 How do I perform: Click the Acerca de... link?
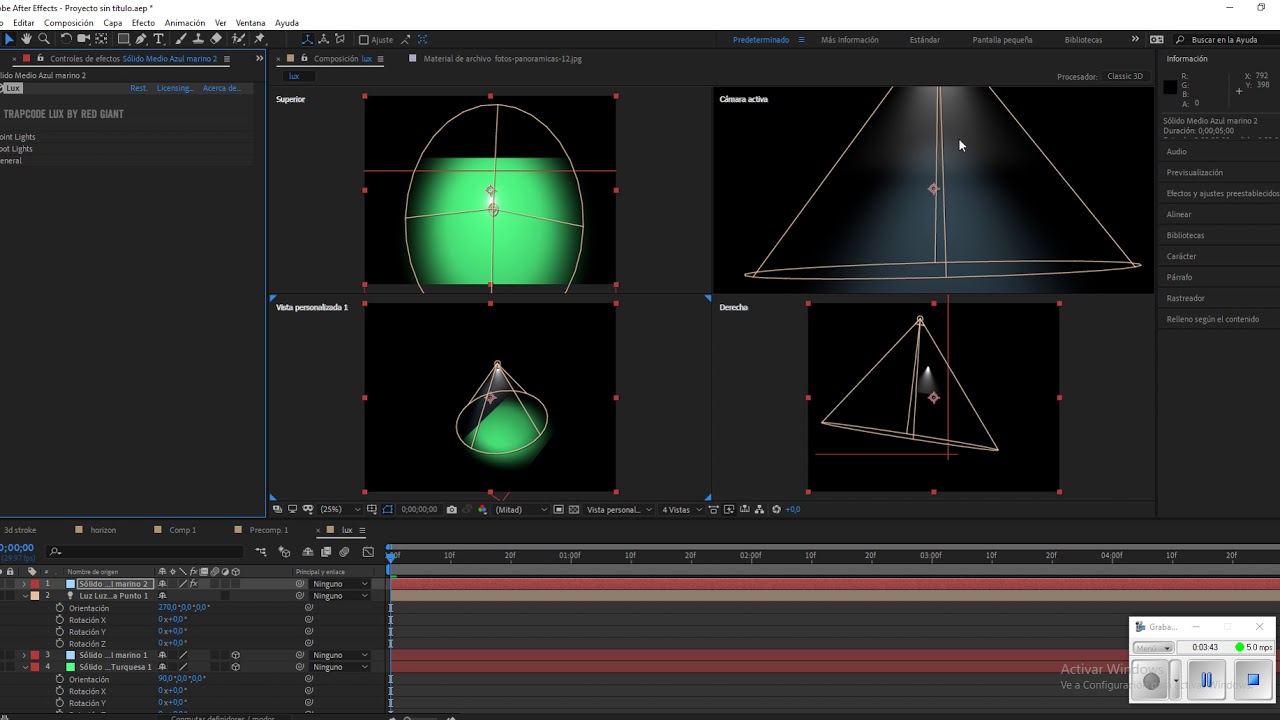(222, 88)
